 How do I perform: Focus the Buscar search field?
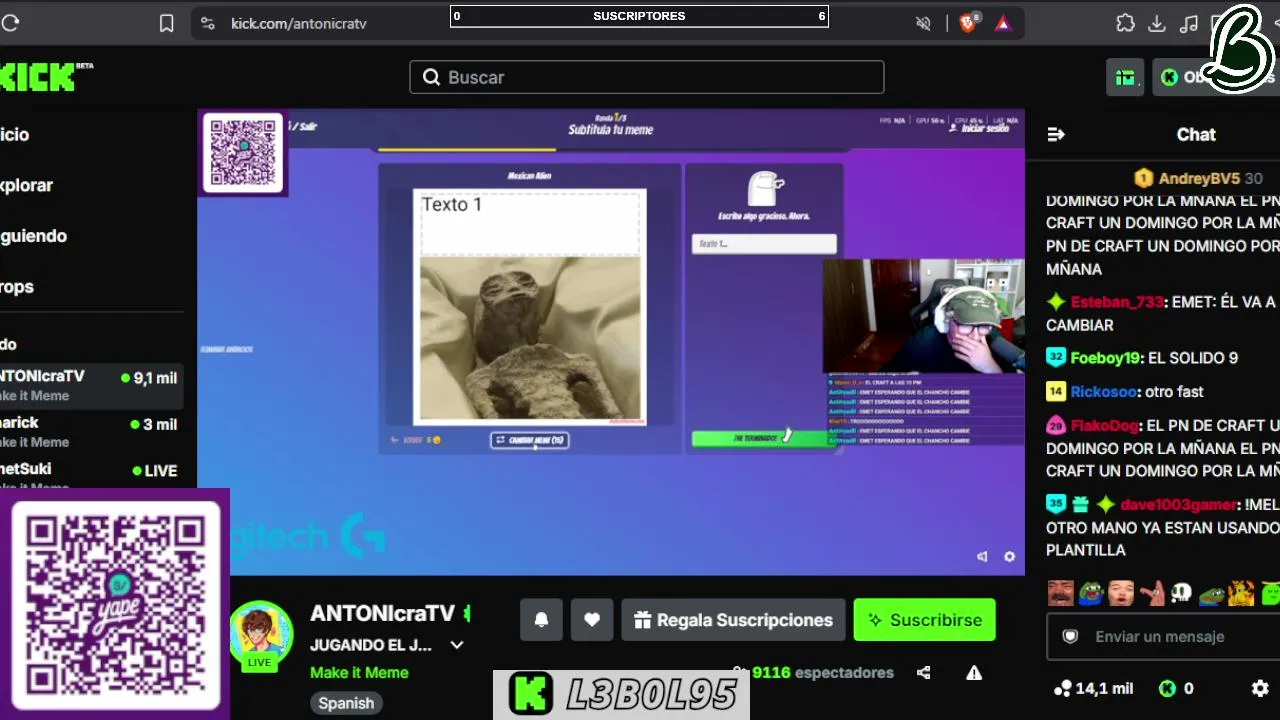(646, 77)
